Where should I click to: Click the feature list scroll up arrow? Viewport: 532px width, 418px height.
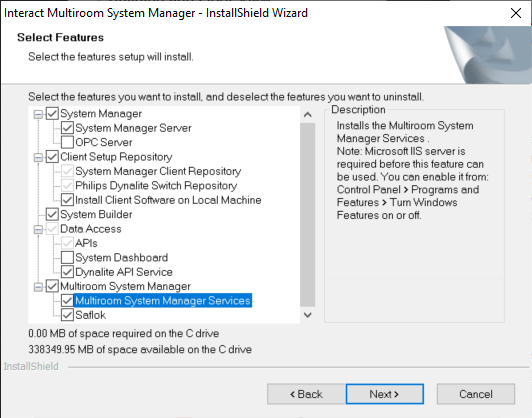coord(308,115)
